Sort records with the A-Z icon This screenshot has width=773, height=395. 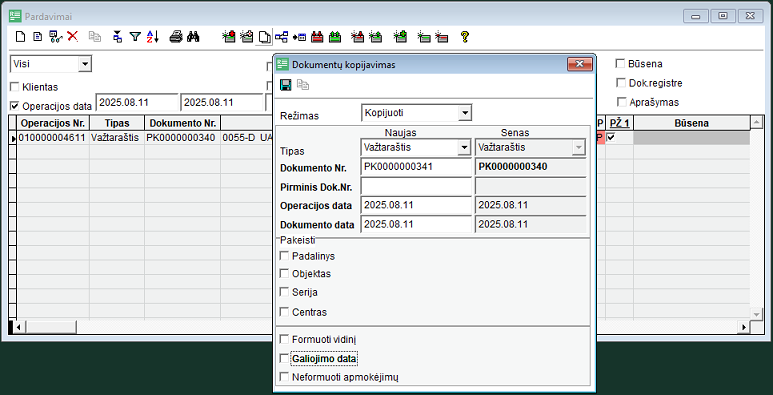pos(153,36)
